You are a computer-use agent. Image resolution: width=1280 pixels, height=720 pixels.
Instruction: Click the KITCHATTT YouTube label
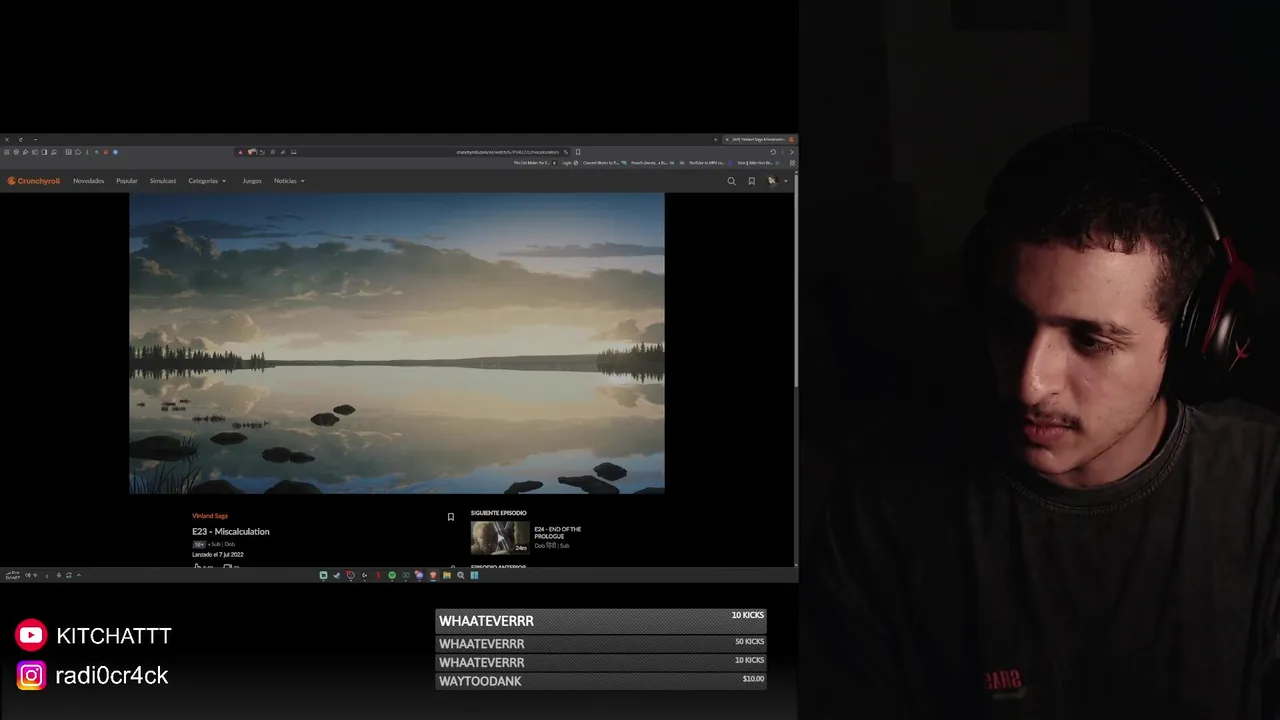(114, 636)
